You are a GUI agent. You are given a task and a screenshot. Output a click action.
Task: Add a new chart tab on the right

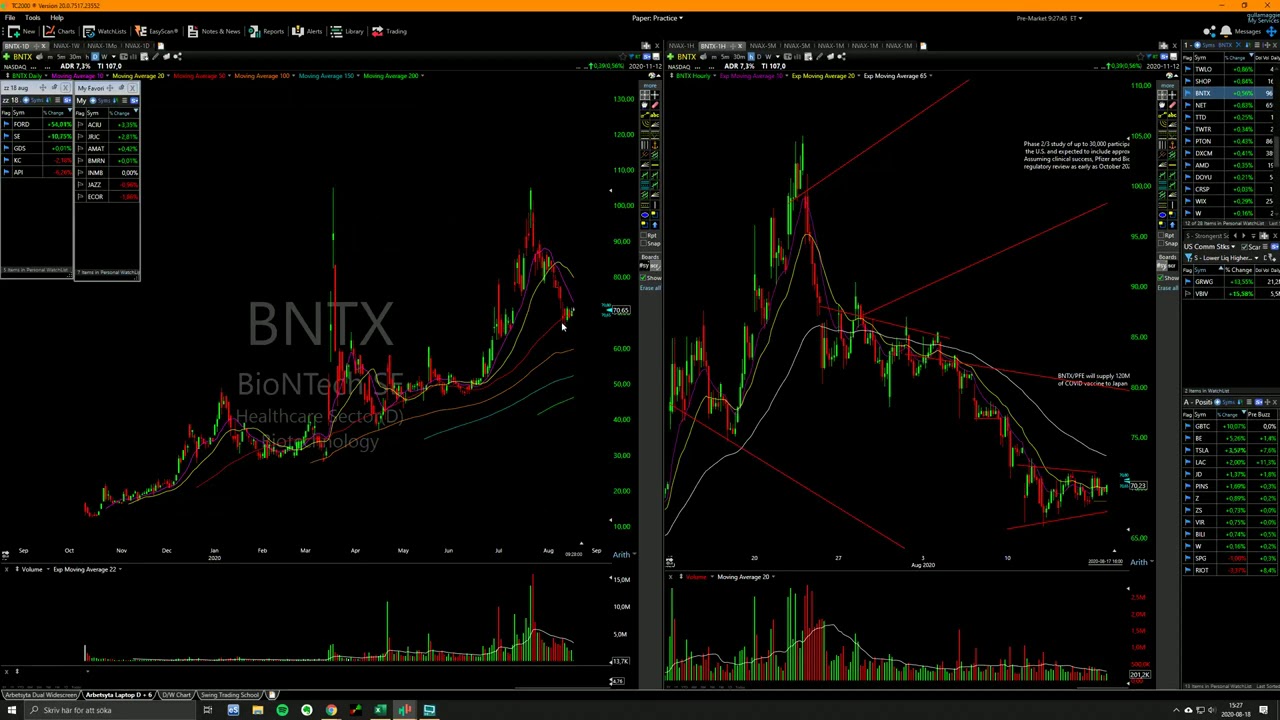point(923,45)
